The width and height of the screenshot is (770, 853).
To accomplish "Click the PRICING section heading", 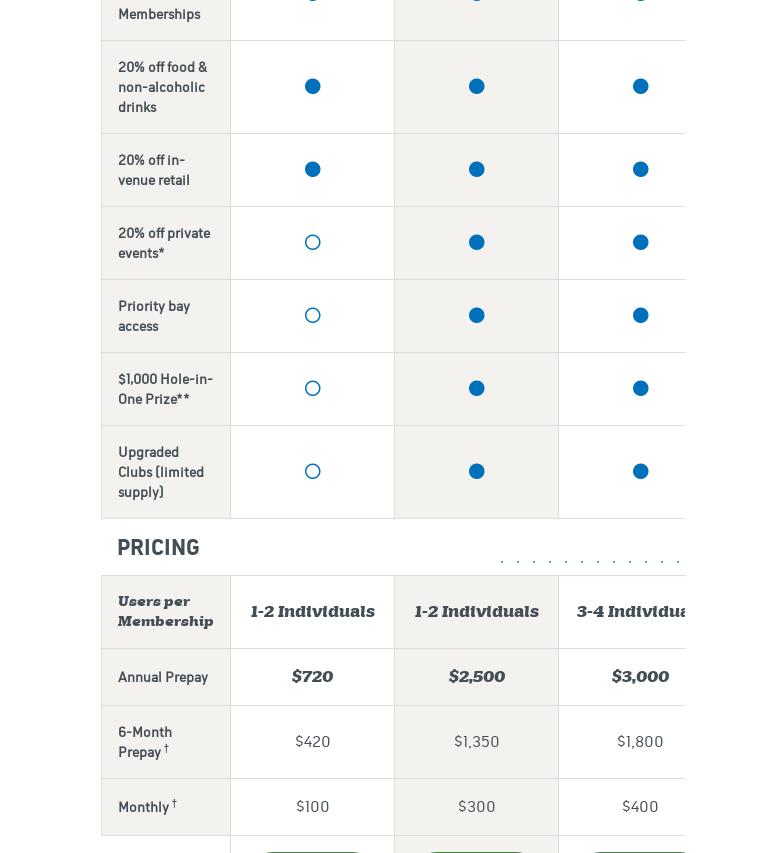I will click(x=158, y=547).
